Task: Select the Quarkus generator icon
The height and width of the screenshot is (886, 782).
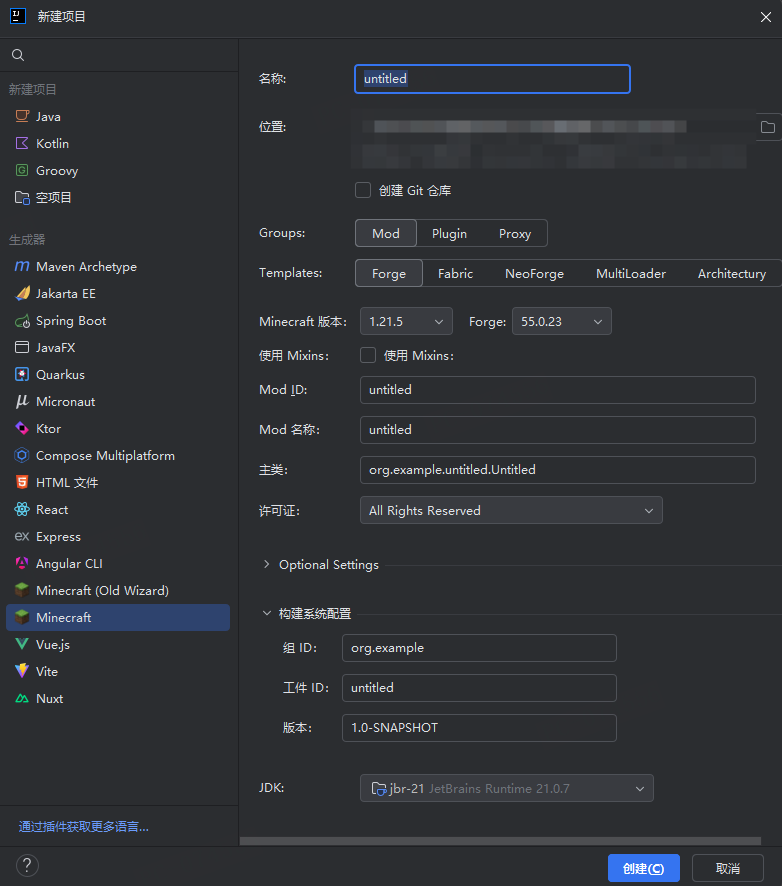Action: 22,375
